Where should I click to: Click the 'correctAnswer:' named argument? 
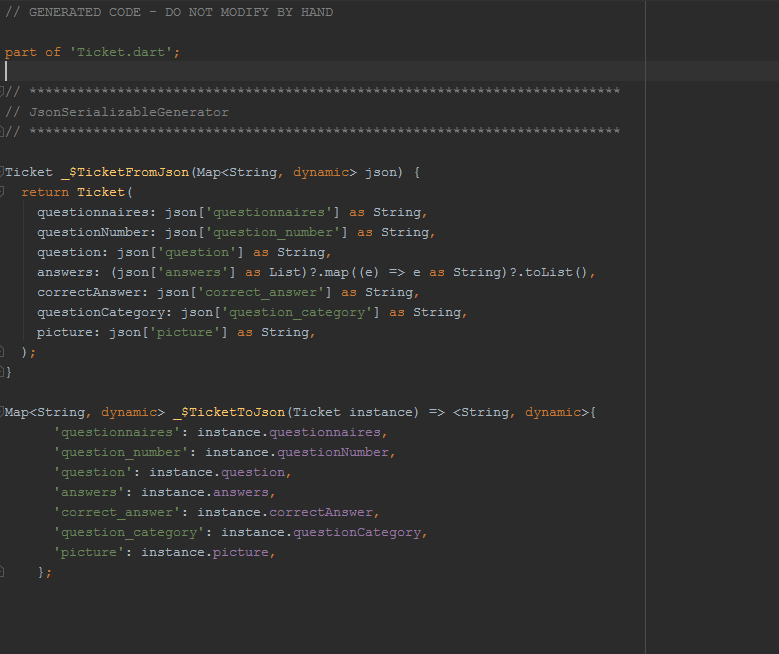[93, 292]
